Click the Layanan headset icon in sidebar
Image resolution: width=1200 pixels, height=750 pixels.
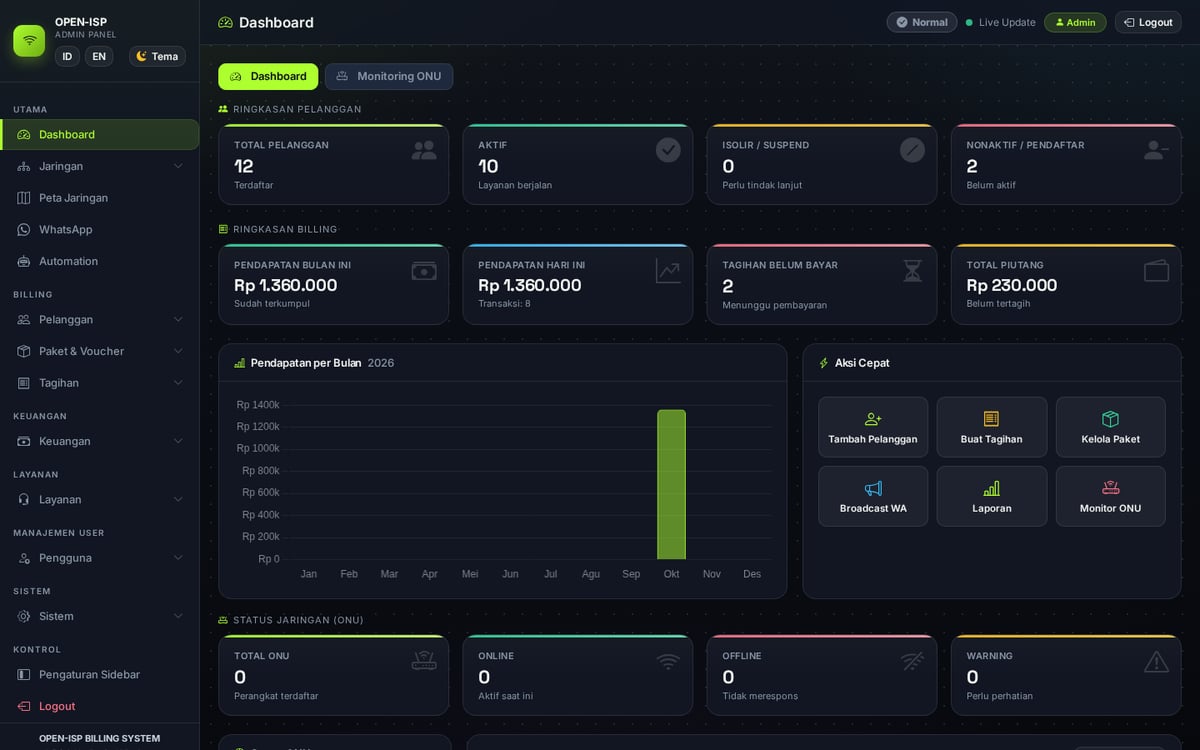[x=24, y=500]
